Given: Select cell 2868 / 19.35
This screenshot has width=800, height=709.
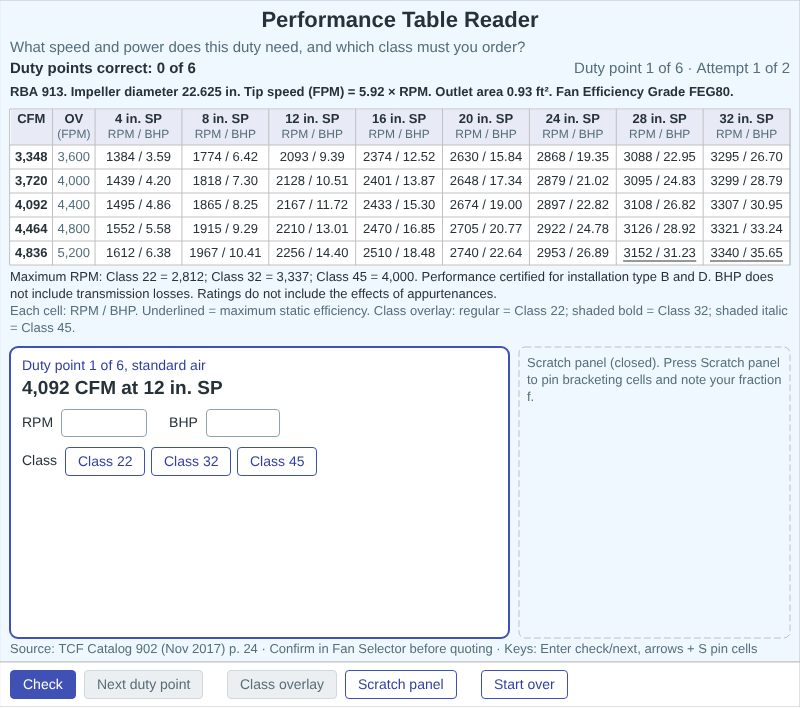Looking at the screenshot, I should (572, 157).
